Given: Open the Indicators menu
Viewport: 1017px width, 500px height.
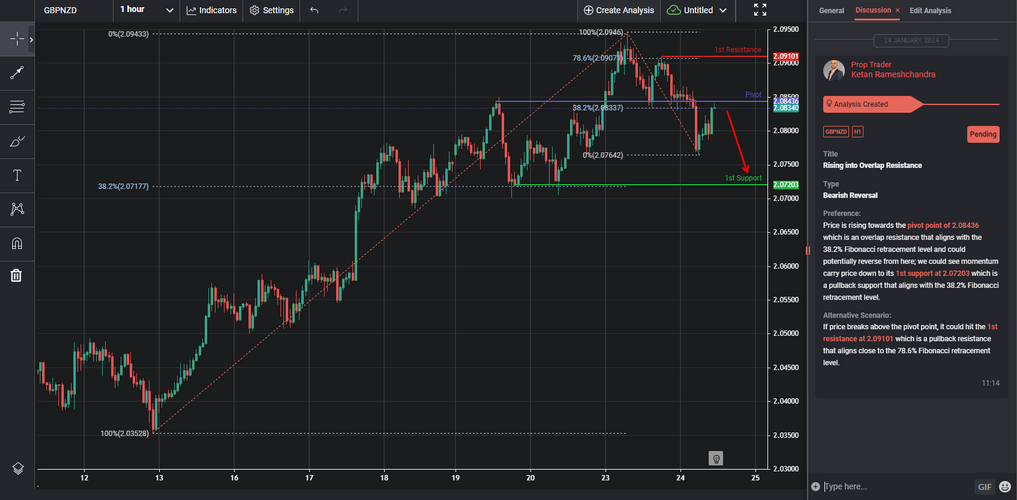Looking at the screenshot, I should 211,10.
